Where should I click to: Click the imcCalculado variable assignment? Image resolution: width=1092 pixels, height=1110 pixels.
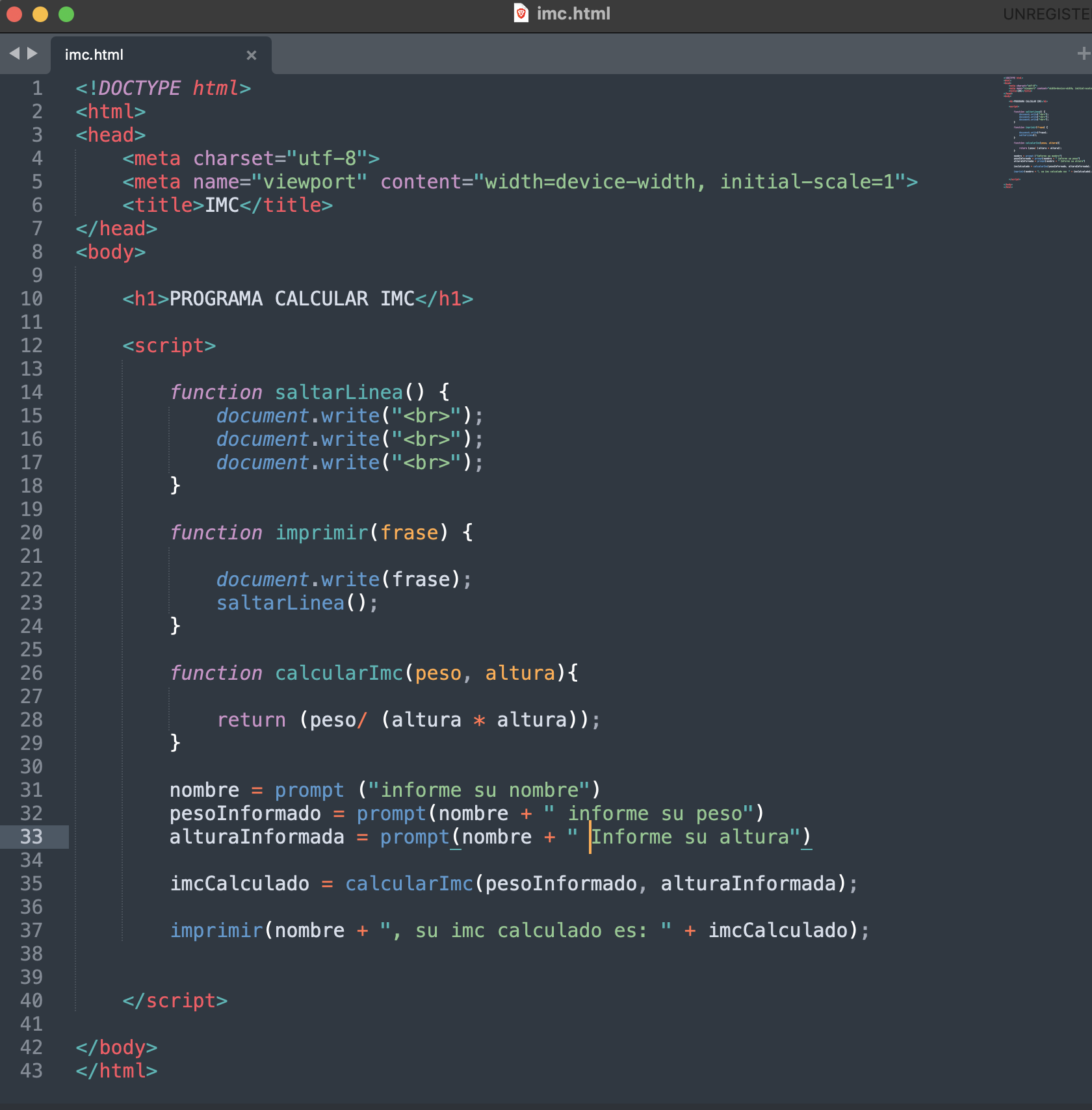point(514,884)
